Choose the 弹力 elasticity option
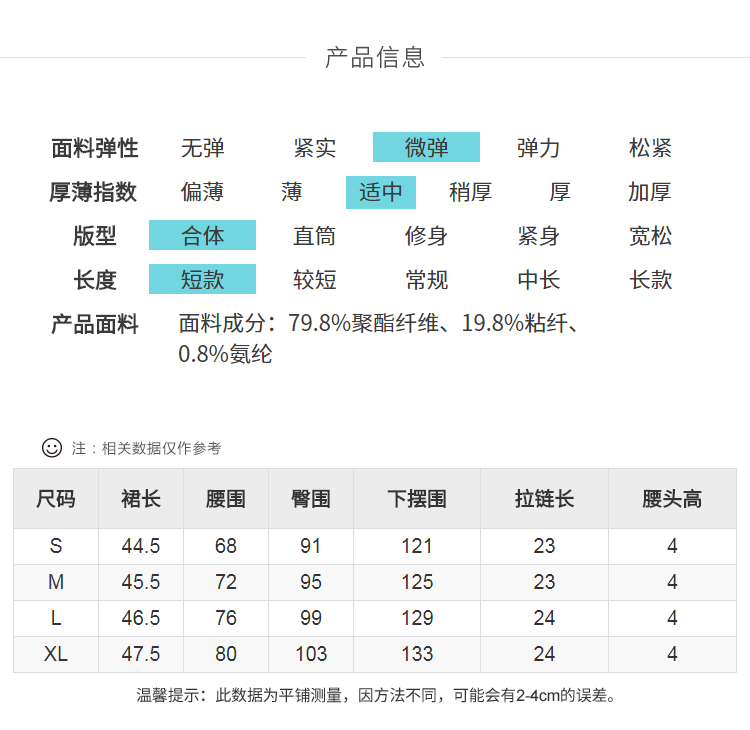 coord(538,148)
